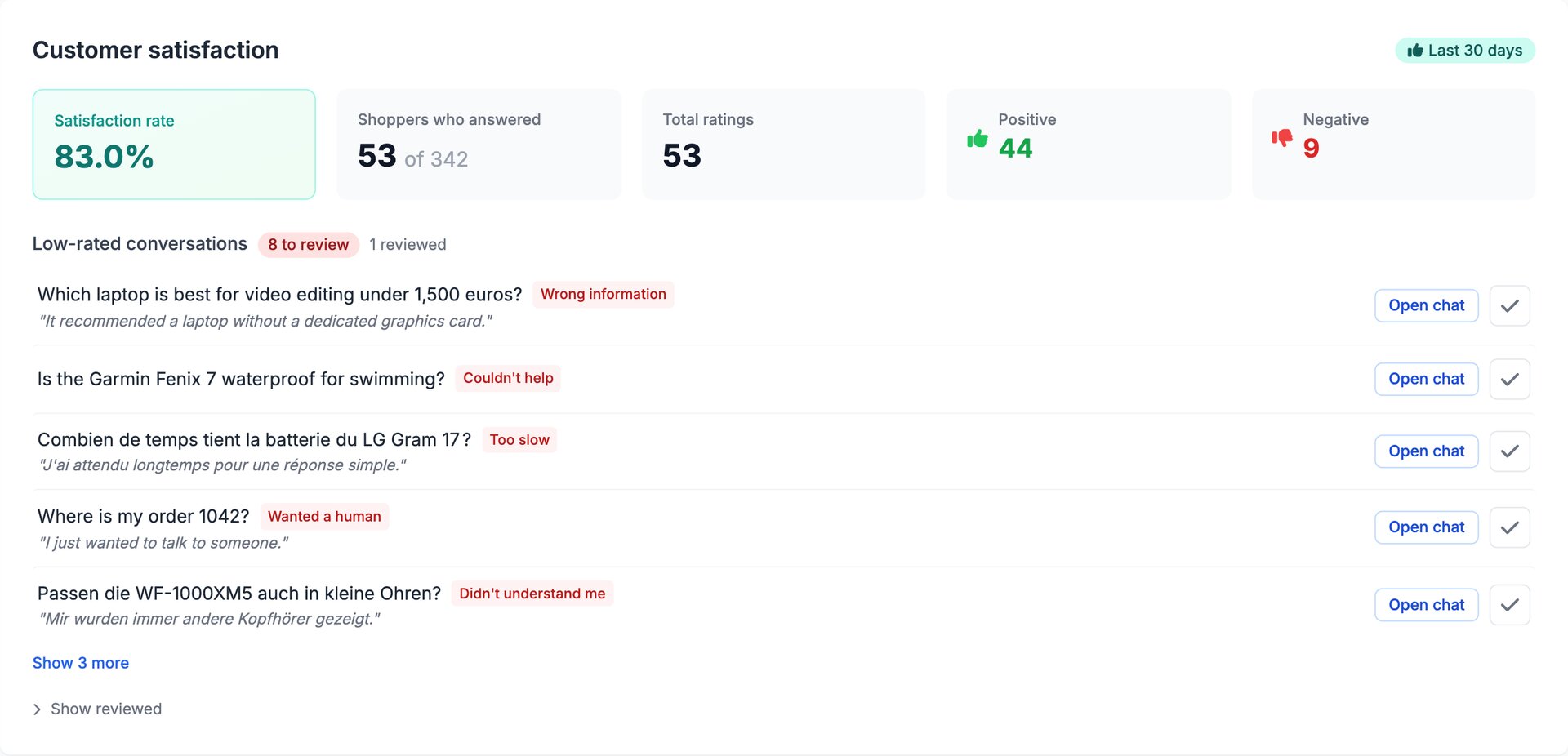Click the green thumbs-up Positive icon
The image size is (1568, 756).
[977, 139]
